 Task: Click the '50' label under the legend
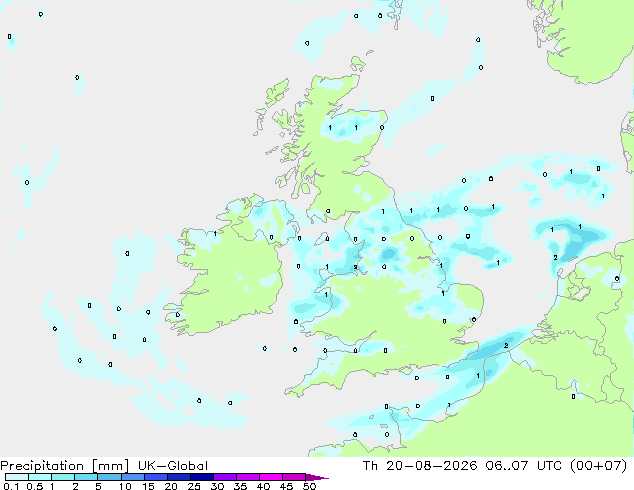point(309,486)
